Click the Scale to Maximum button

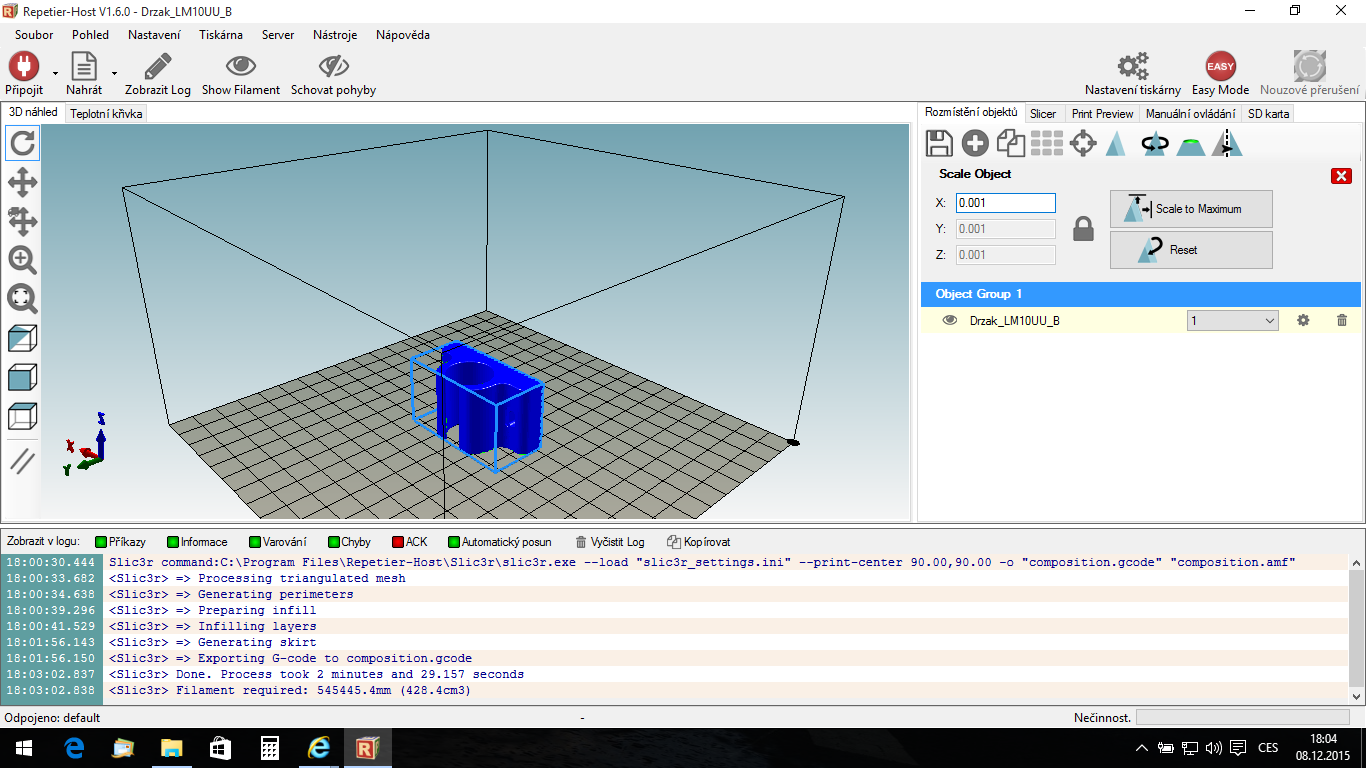(1191, 209)
